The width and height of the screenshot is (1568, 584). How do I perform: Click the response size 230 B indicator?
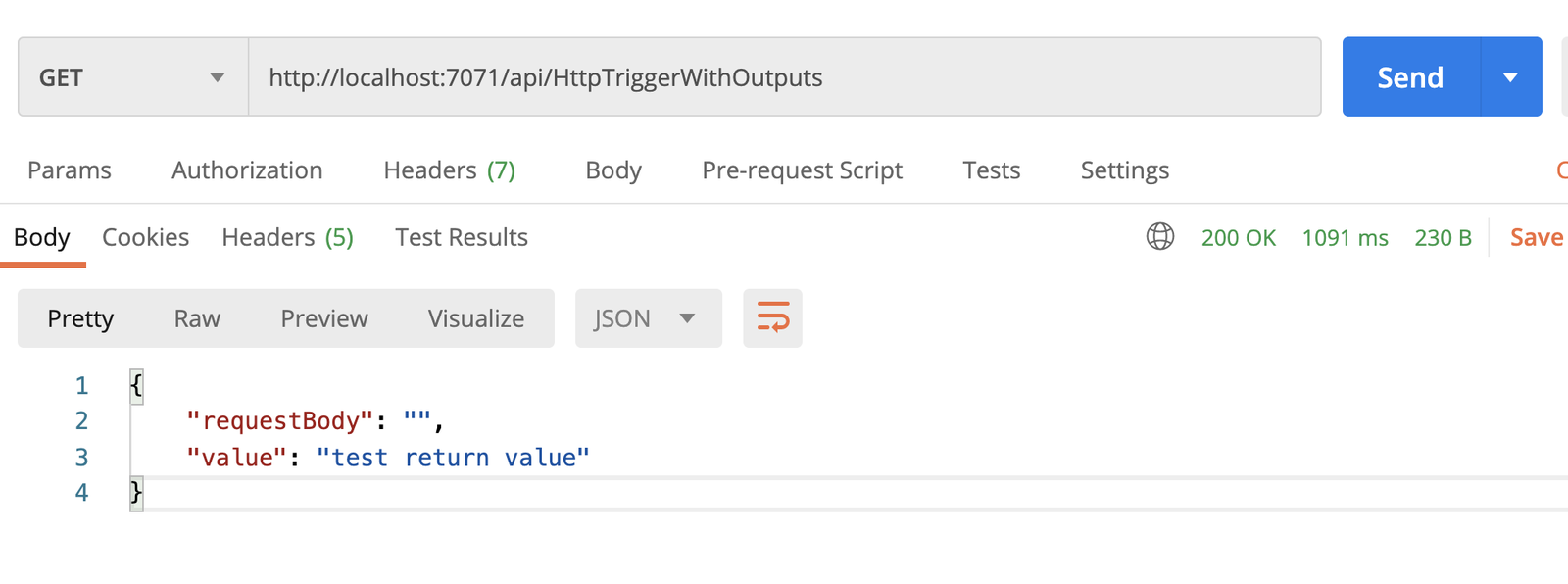(1443, 237)
